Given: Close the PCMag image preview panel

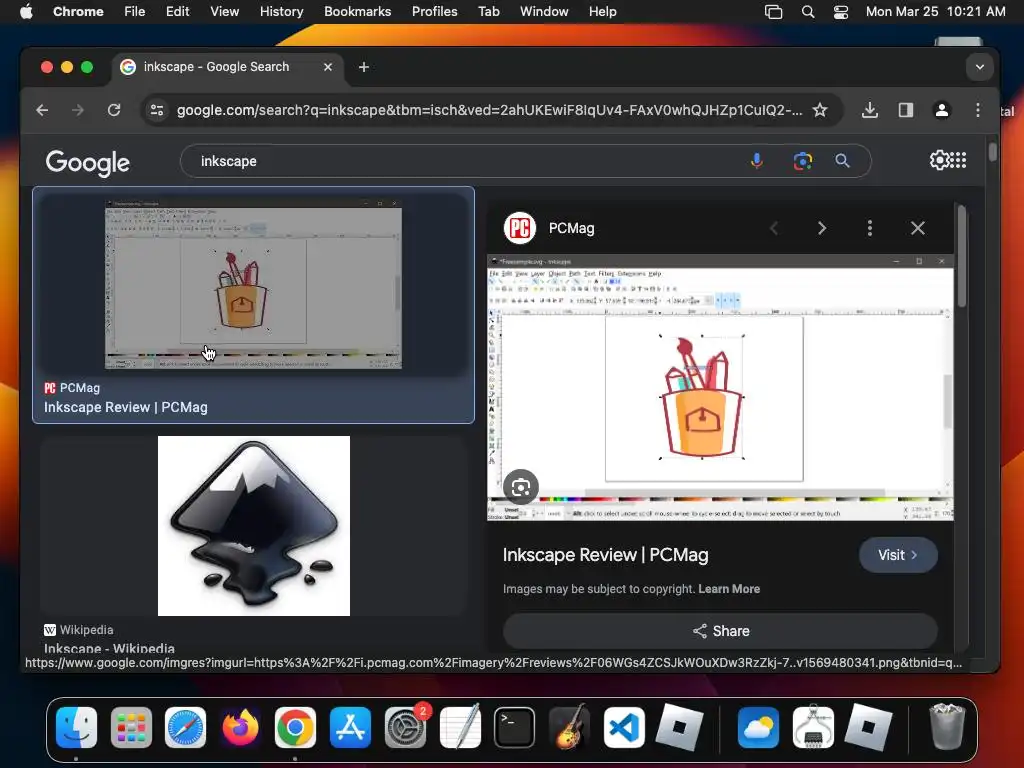Looking at the screenshot, I should [x=918, y=228].
